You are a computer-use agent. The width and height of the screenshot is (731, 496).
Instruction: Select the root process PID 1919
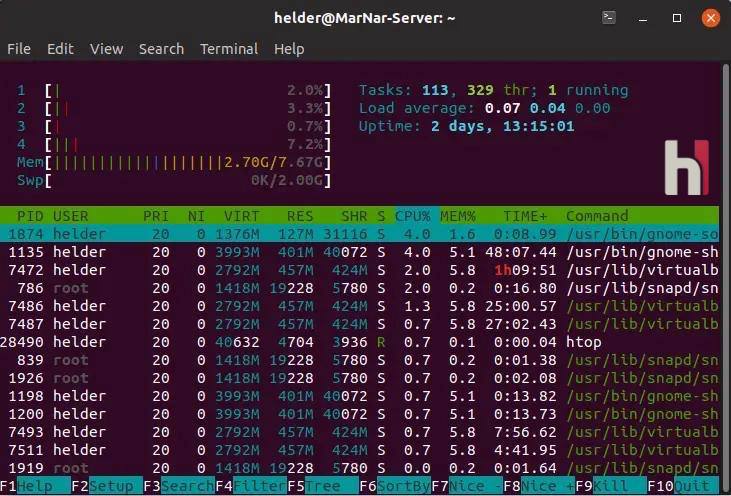pos(359,468)
